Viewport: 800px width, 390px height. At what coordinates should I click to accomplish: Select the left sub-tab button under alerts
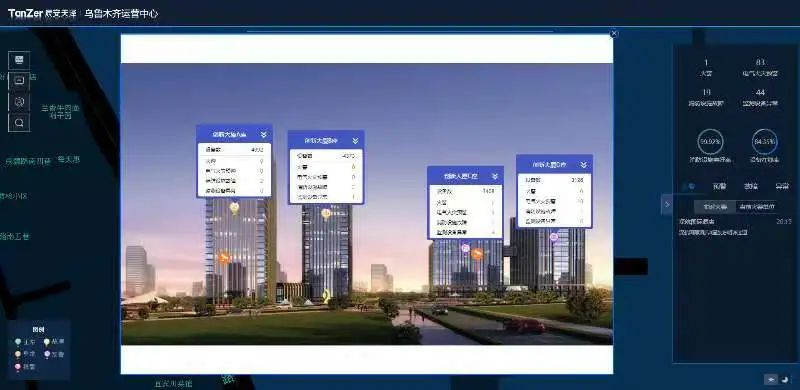pyautogui.click(x=715, y=207)
